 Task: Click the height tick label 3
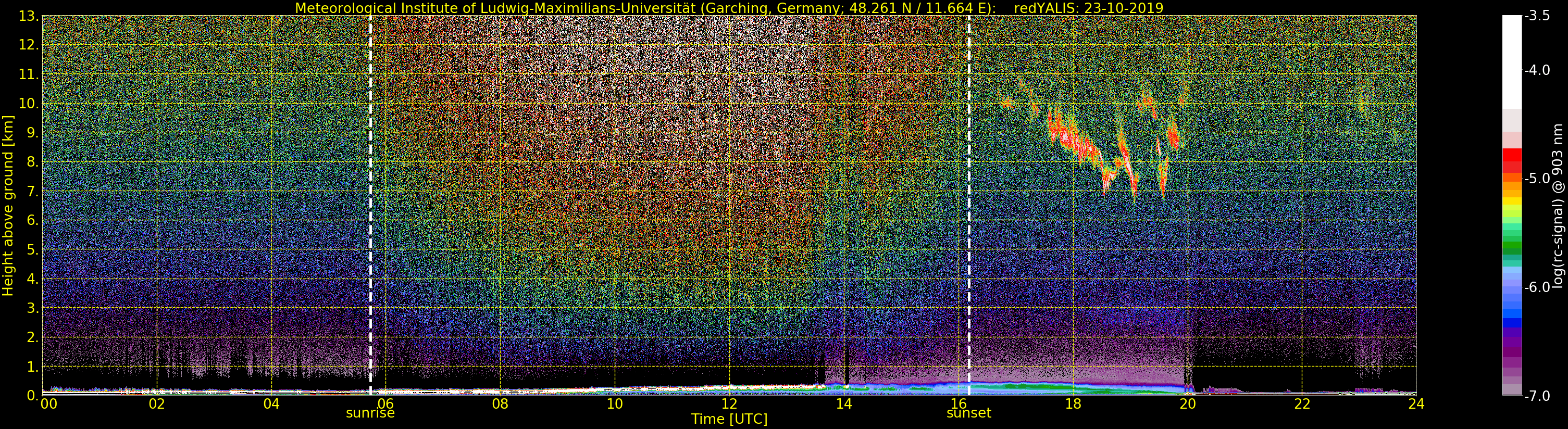33,308
